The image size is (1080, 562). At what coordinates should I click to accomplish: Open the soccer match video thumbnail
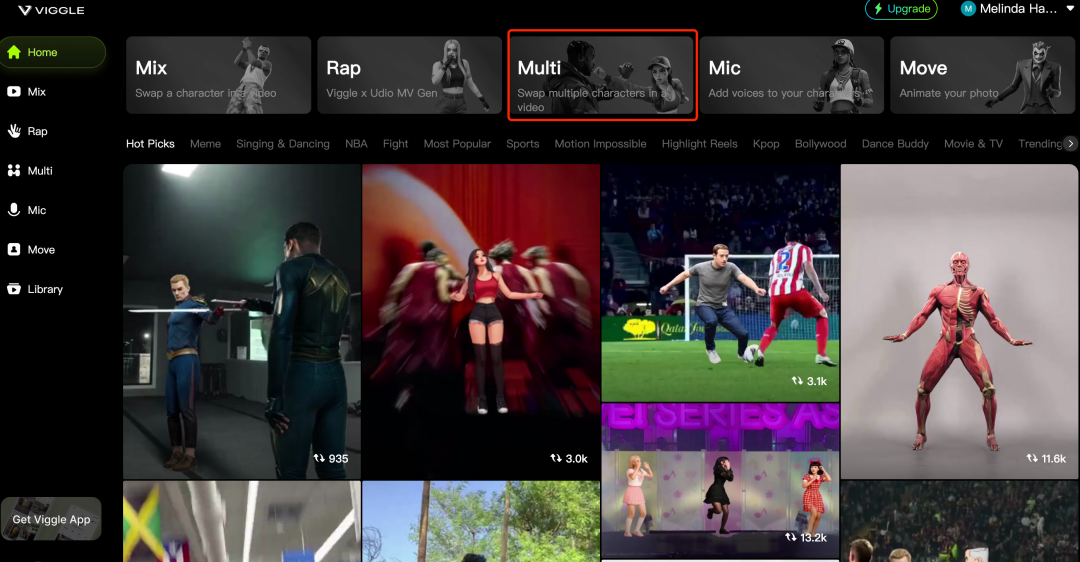(x=720, y=282)
